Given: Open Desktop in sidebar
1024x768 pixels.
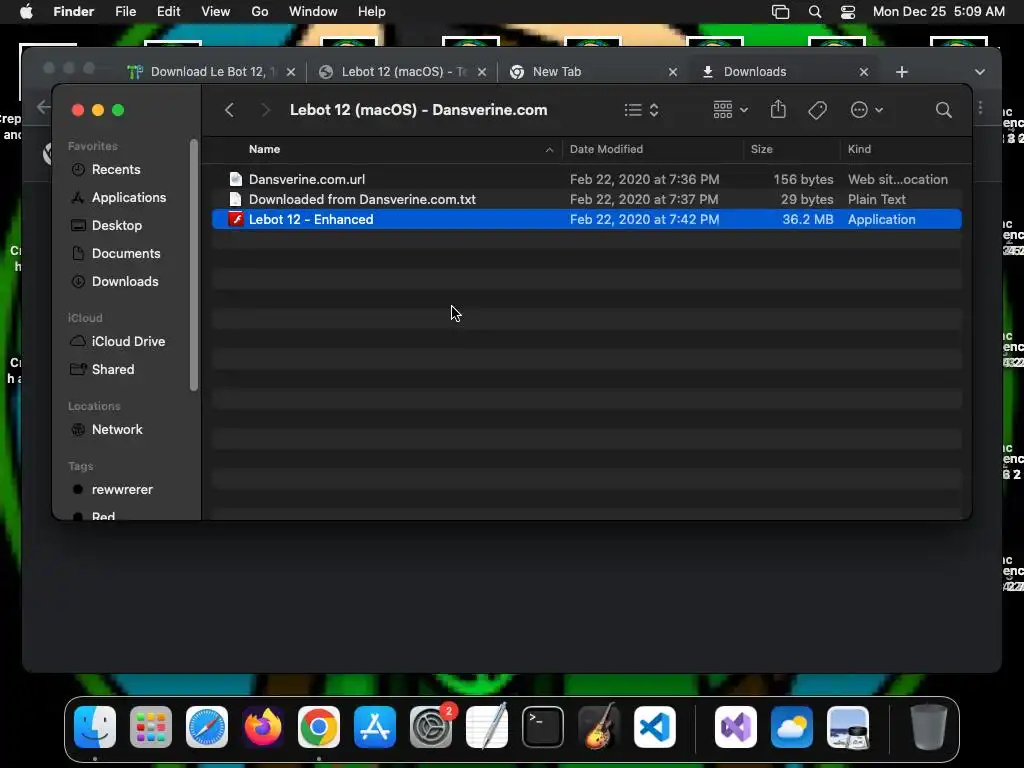Looking at the screenshot, I should (106, 225).
